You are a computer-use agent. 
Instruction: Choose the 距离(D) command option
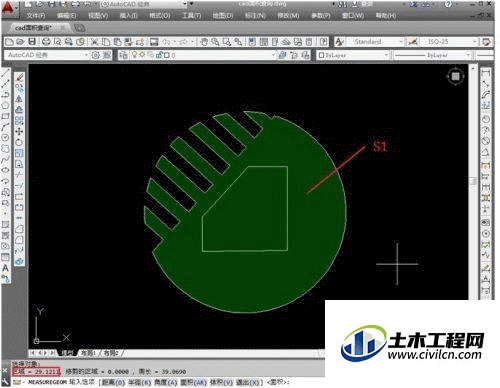[x=113, y=382]
